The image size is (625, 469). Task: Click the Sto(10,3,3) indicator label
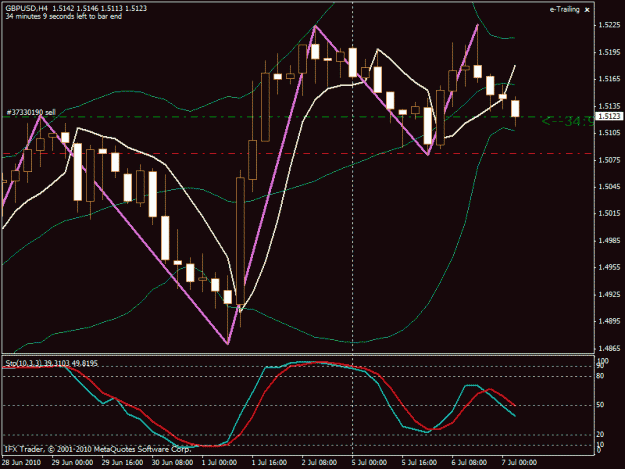pos(51,363)
